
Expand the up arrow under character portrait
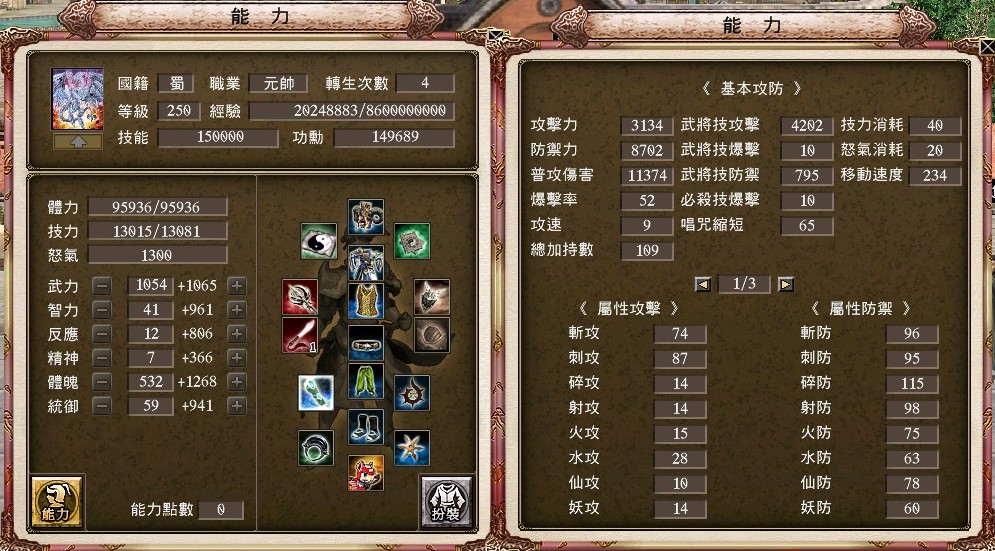(77, 142)
